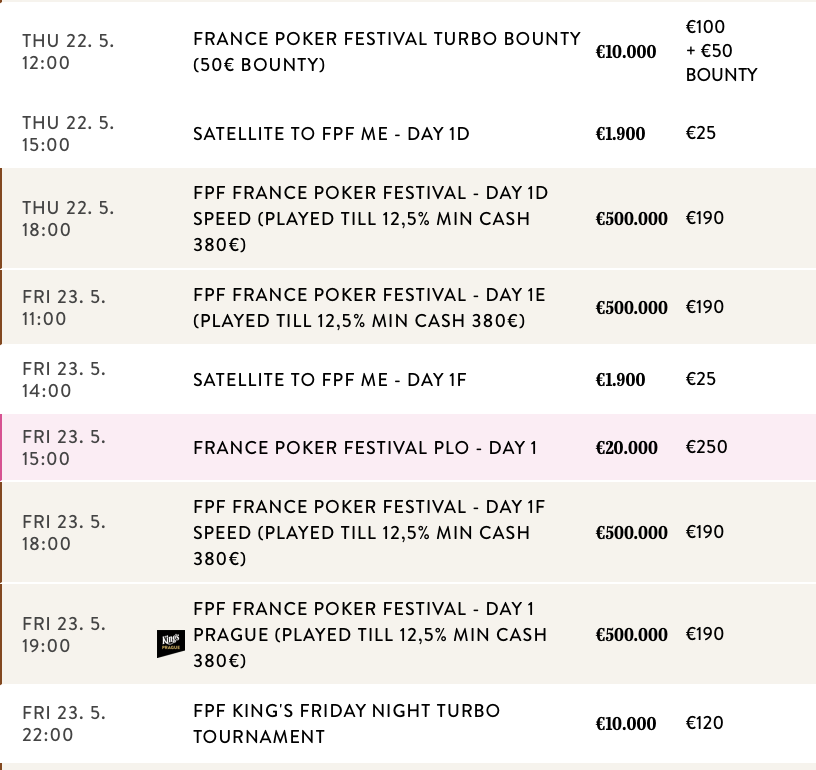
Task: Click €100 + €50 bounty buy-in
Action: (x=720, y=51)
